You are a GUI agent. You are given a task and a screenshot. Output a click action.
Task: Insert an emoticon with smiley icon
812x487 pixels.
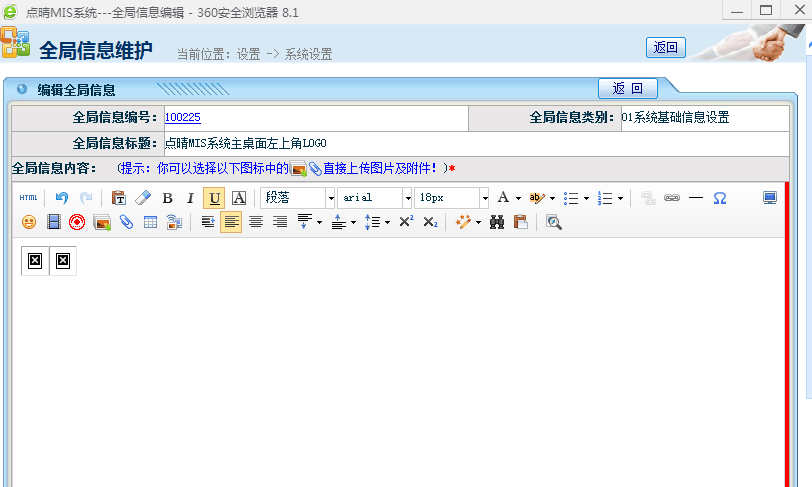(29, 222)
